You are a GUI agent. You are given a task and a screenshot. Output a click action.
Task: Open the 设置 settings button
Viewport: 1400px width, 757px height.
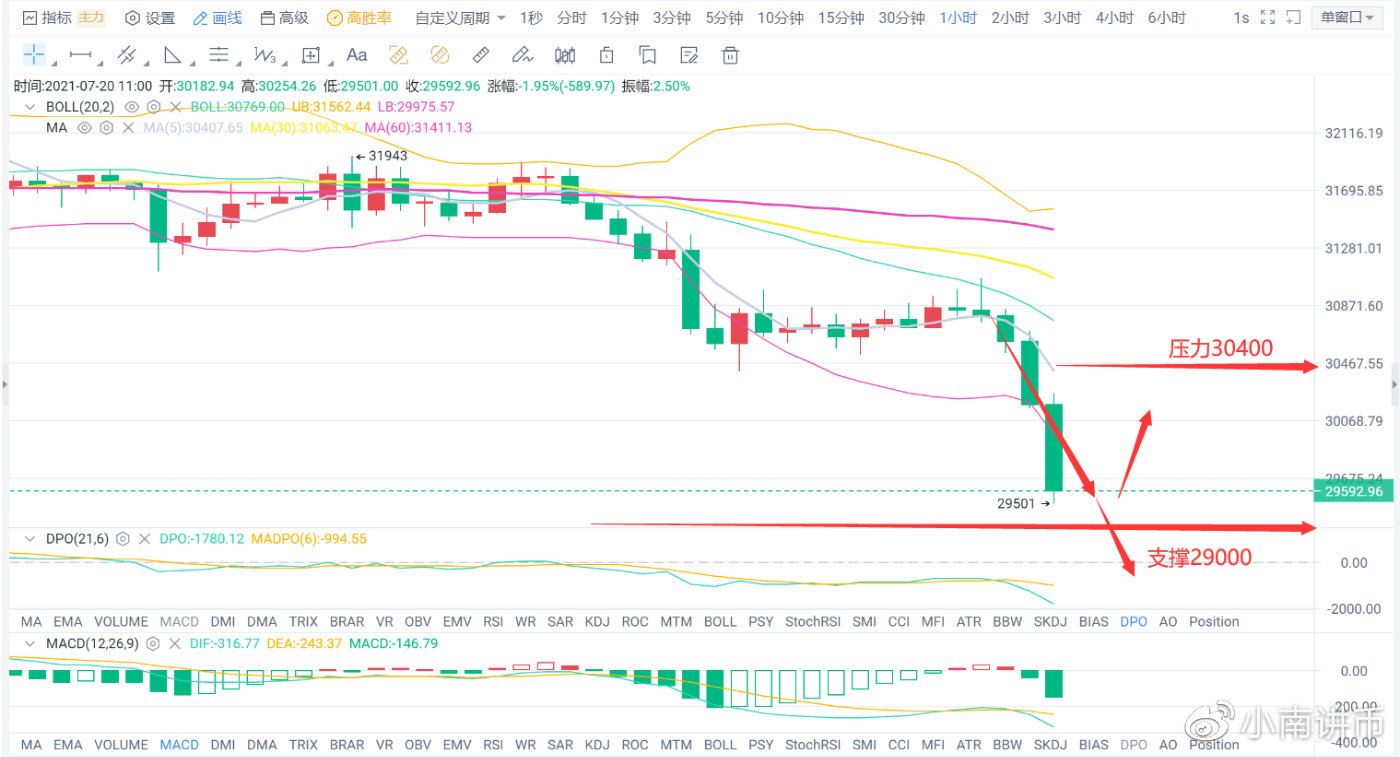[x=150, y=18]
